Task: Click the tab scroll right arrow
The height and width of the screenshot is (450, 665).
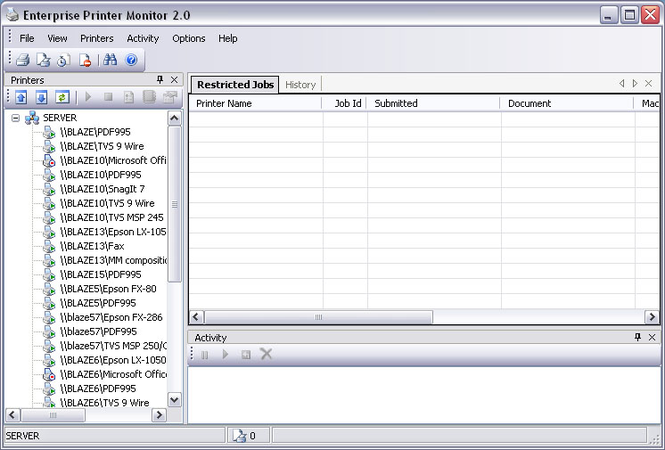Action: [635, 84]
